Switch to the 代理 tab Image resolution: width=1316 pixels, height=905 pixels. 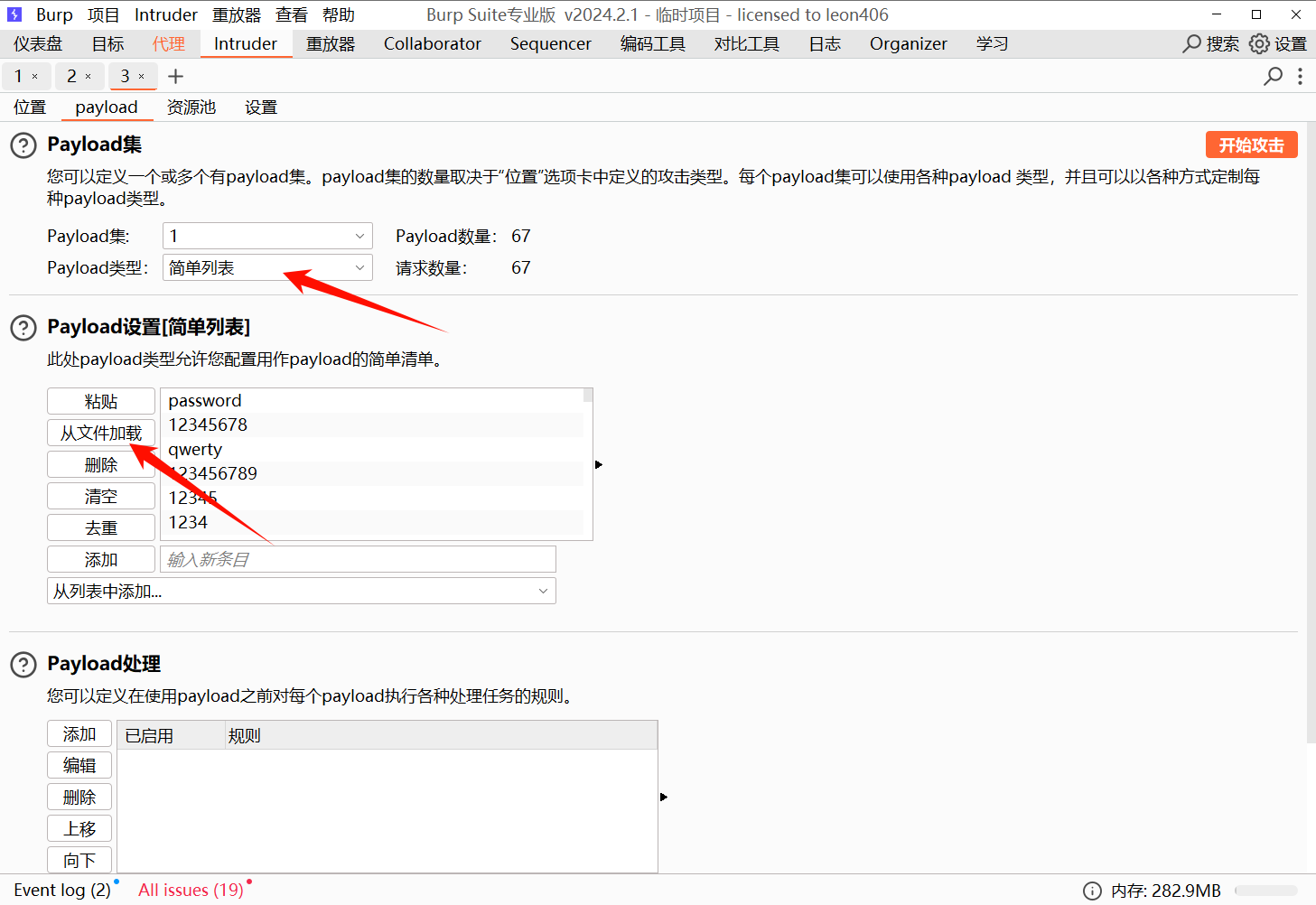click(169, 43)
